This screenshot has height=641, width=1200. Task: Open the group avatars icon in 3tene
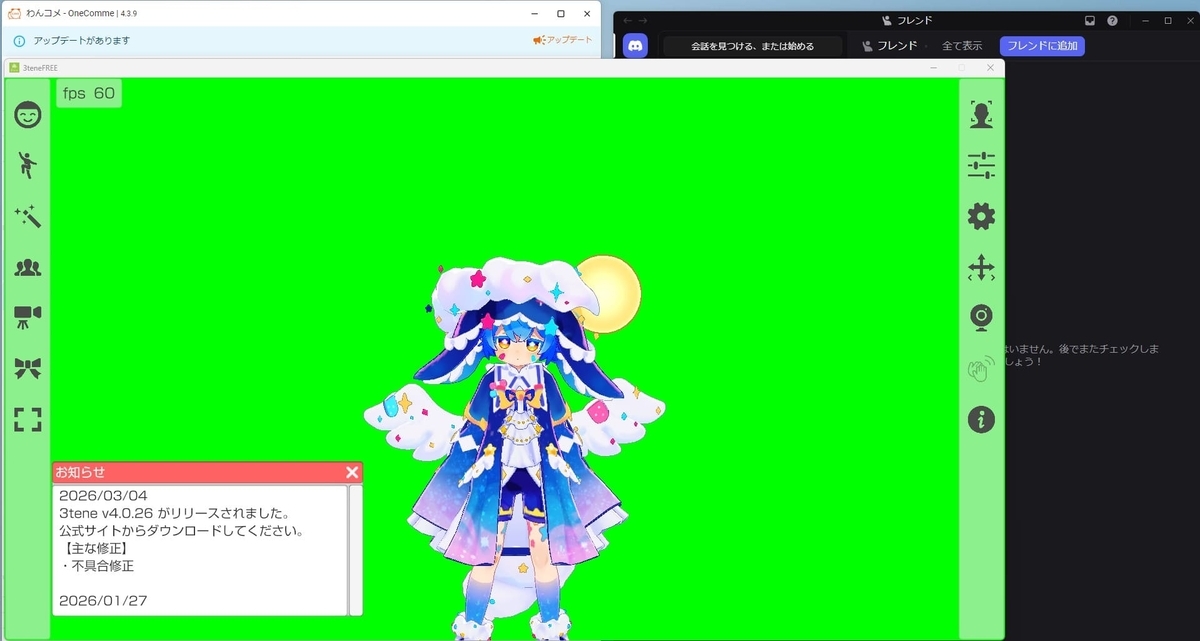[x=28, y=267]
